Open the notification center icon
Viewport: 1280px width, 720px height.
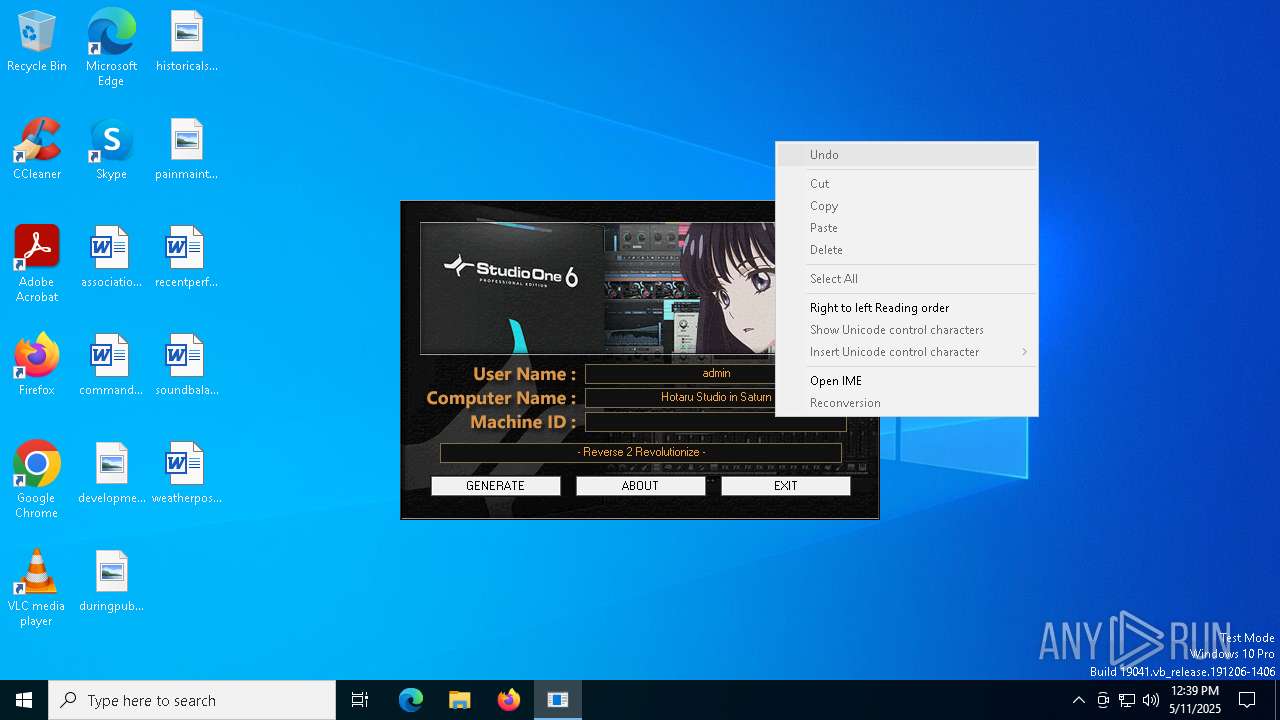click(1247, 700)
